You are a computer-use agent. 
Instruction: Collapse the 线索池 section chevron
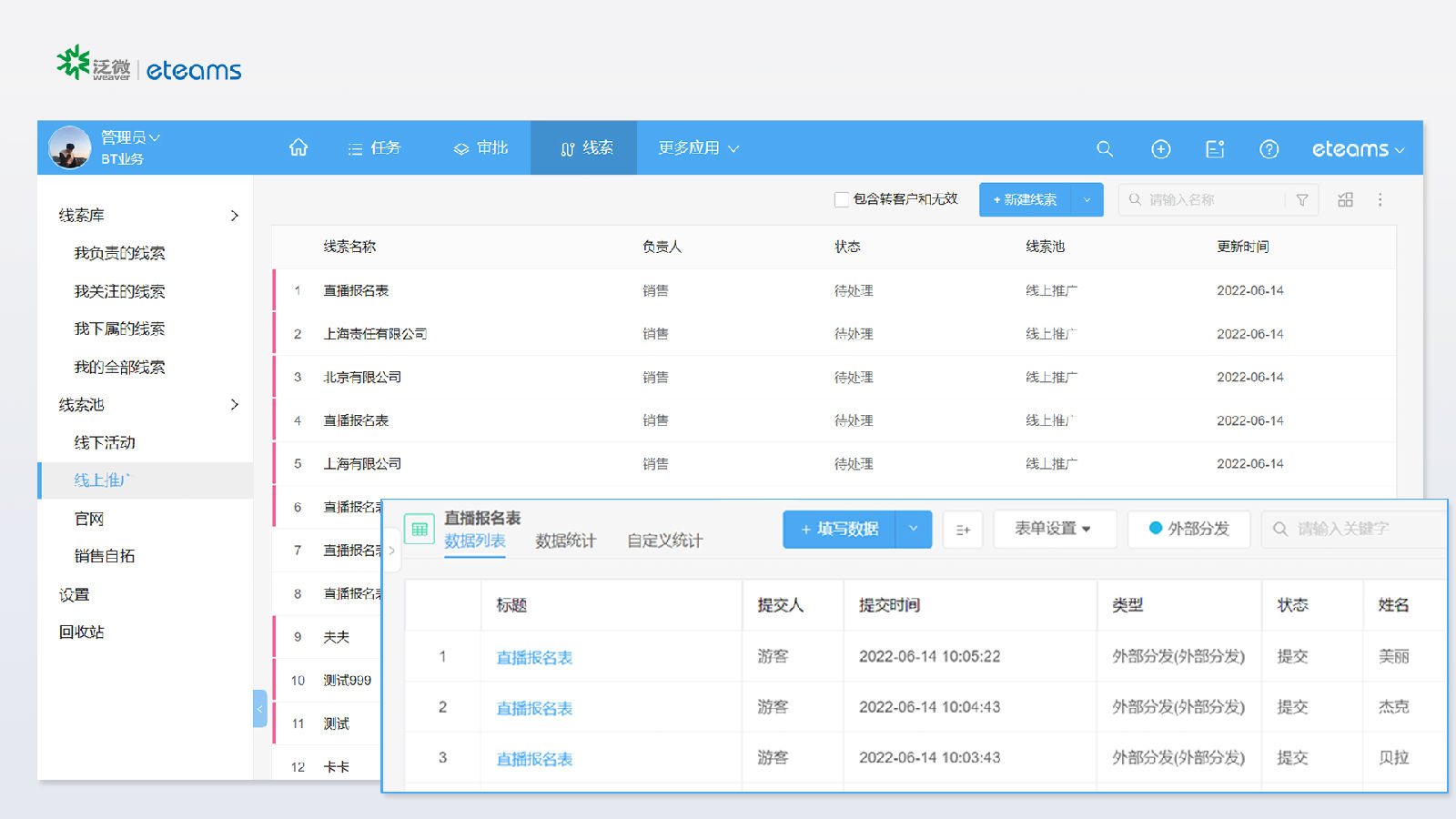point(235,404)
